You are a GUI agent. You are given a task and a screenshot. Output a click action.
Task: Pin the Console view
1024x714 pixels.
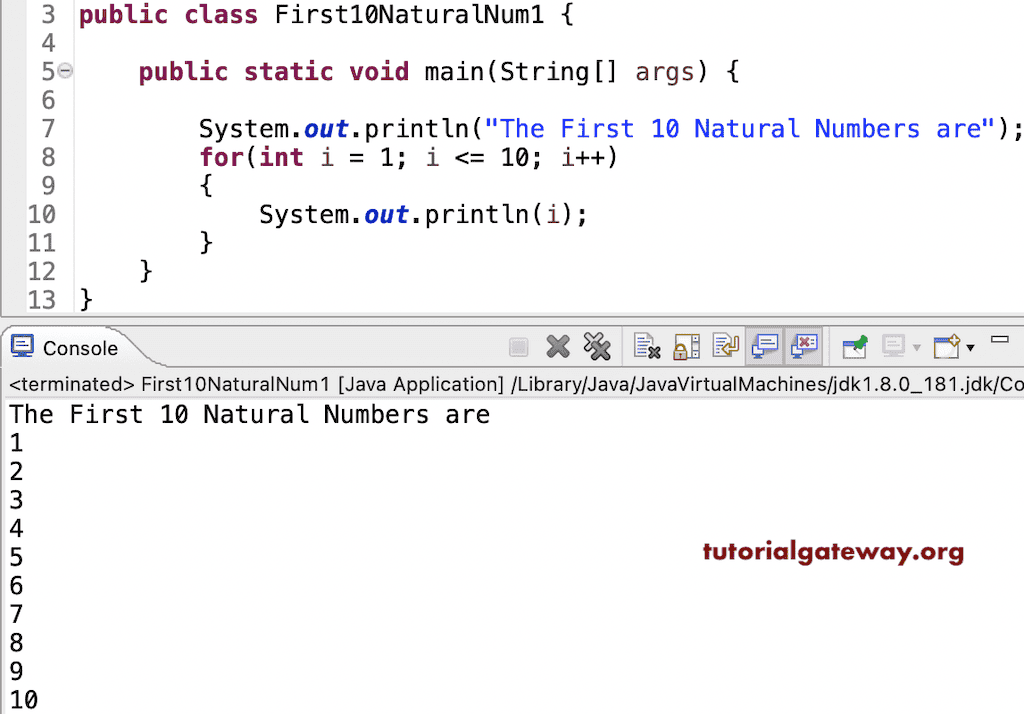(x=855, y=346)
